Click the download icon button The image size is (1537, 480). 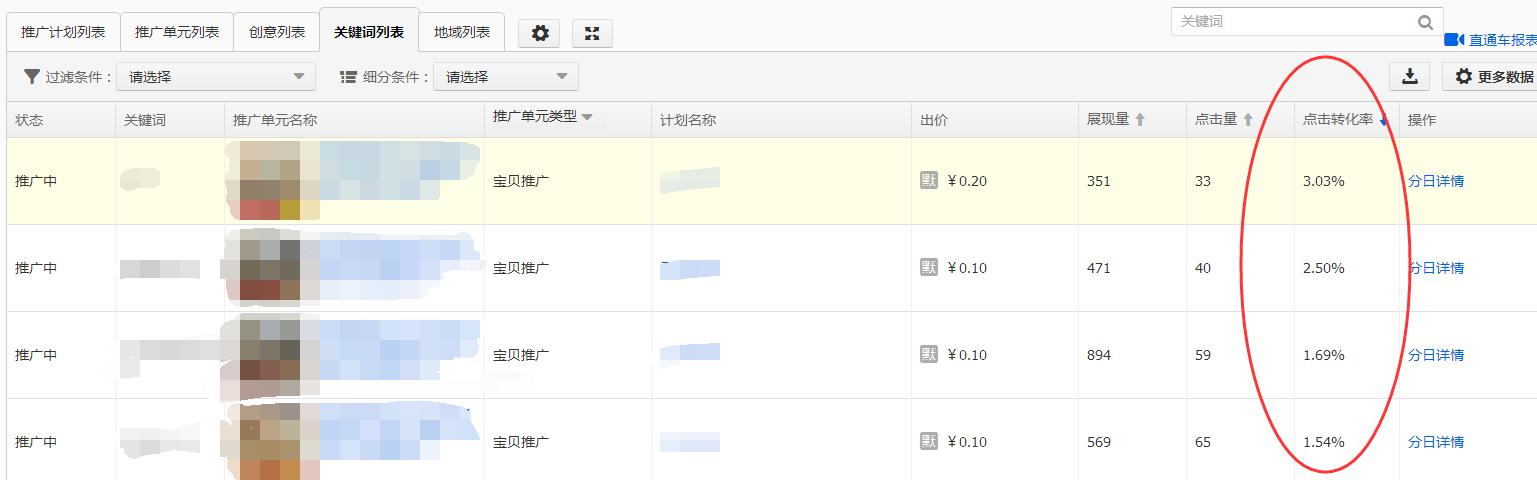click(x=1409, y=76)
